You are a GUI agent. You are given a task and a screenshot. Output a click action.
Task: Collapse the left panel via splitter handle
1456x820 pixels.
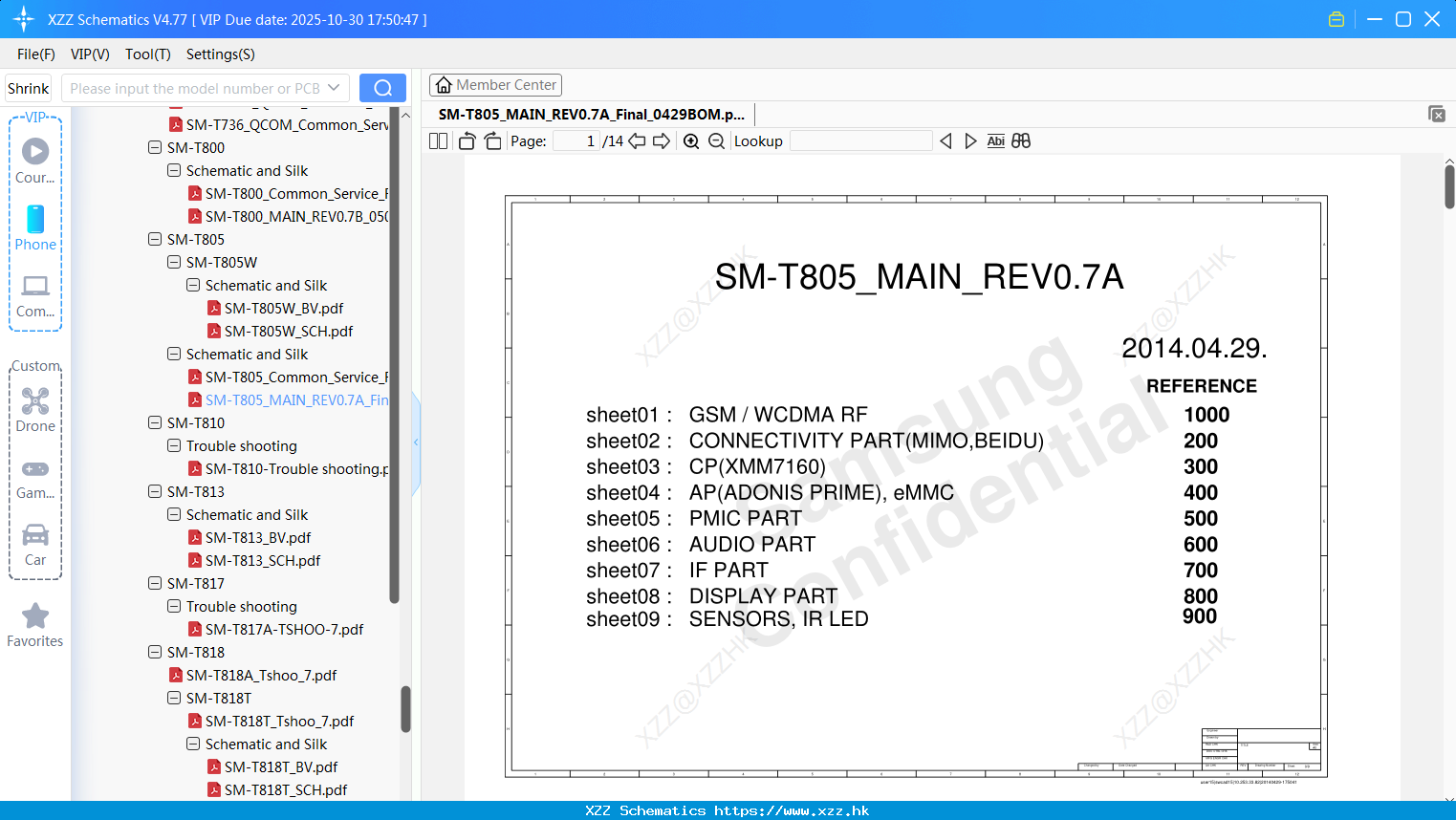coord(416,442)
